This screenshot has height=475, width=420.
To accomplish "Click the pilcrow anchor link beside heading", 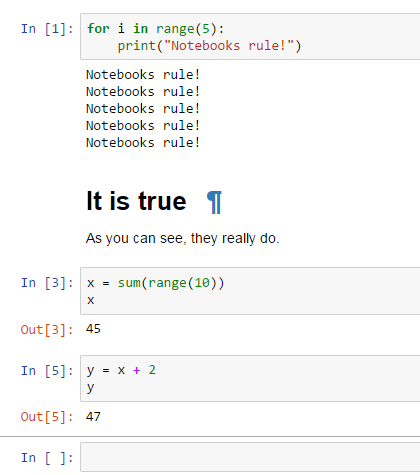I will click(x=214, y=202).
